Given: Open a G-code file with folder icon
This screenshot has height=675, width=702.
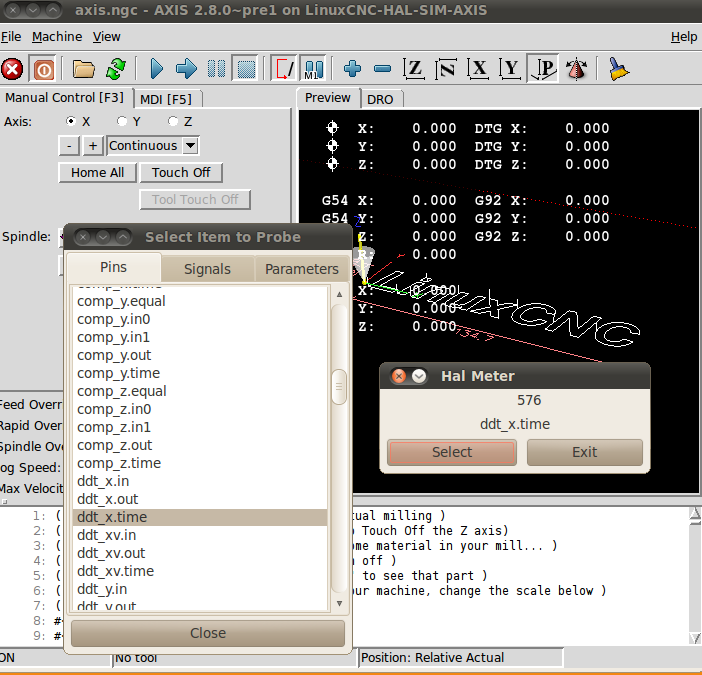Looking at the screenshot, I should pos(84,69).
